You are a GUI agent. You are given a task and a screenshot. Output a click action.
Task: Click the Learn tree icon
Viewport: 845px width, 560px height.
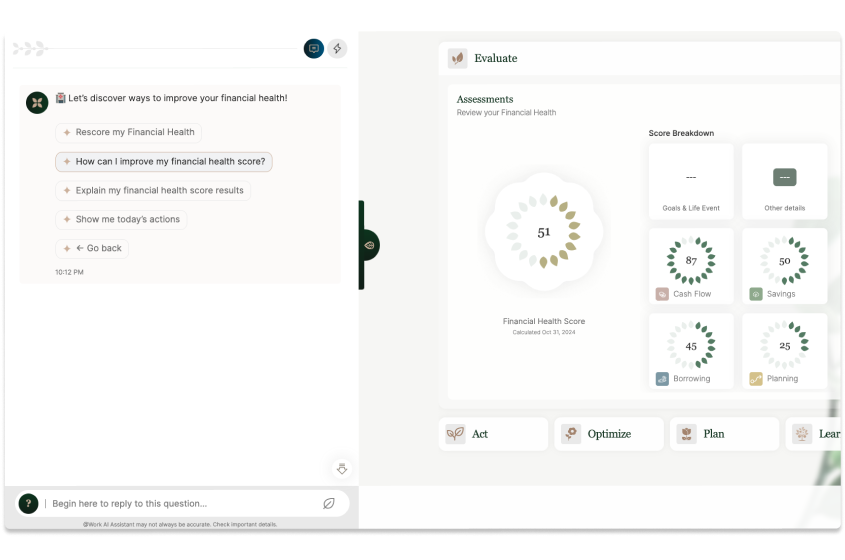click(x=802, y=434)
